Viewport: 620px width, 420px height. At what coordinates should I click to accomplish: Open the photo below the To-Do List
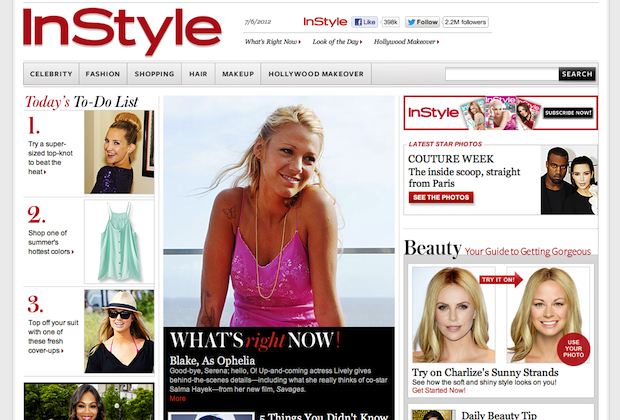click(x=89, y=401)
